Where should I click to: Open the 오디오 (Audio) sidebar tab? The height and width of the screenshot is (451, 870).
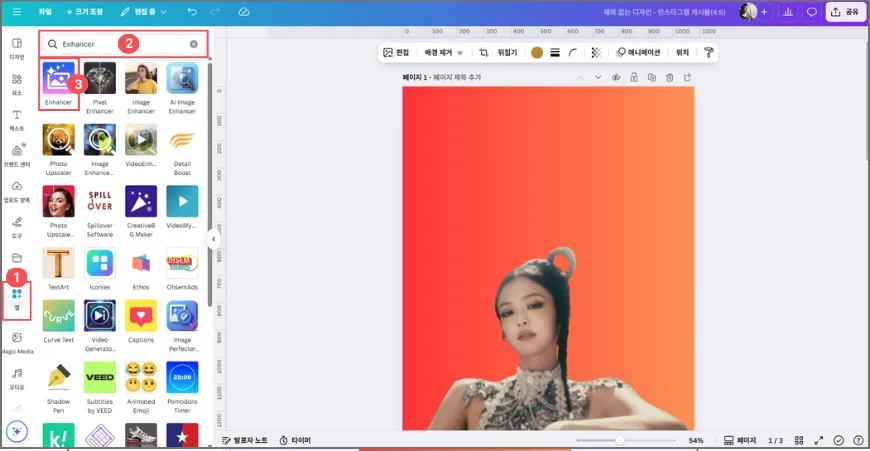tap(17, 378)
